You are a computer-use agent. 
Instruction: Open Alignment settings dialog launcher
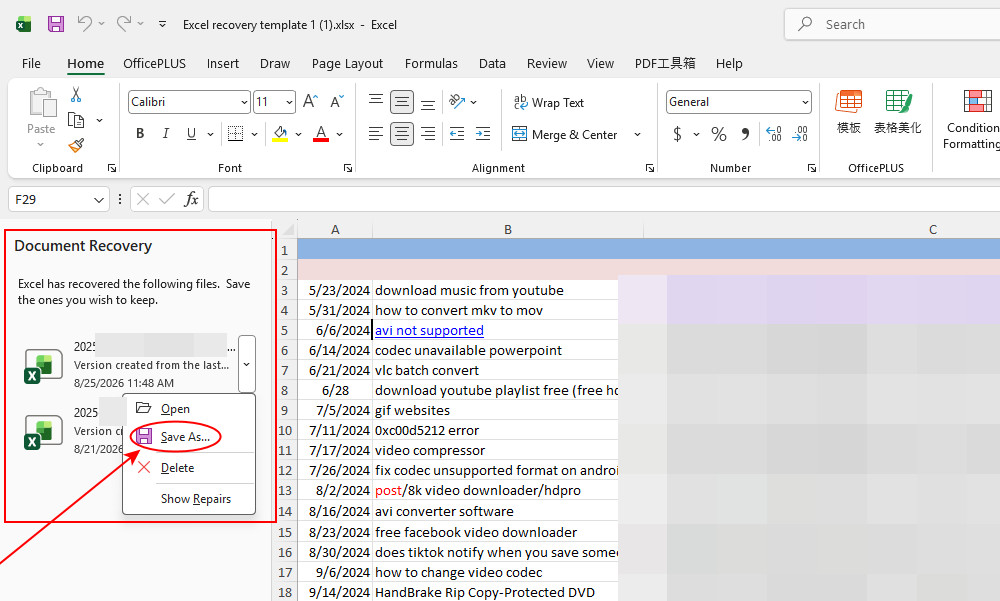pyautogui.click(x=649, y=168)
